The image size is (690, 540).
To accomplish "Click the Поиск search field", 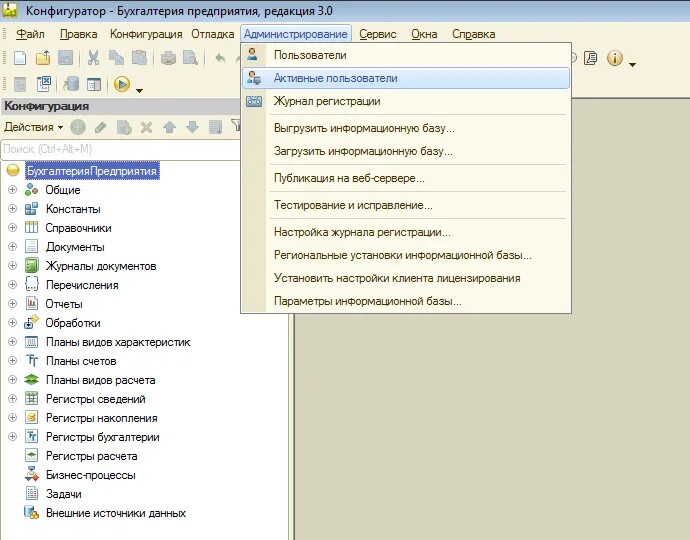I will 121,149.
